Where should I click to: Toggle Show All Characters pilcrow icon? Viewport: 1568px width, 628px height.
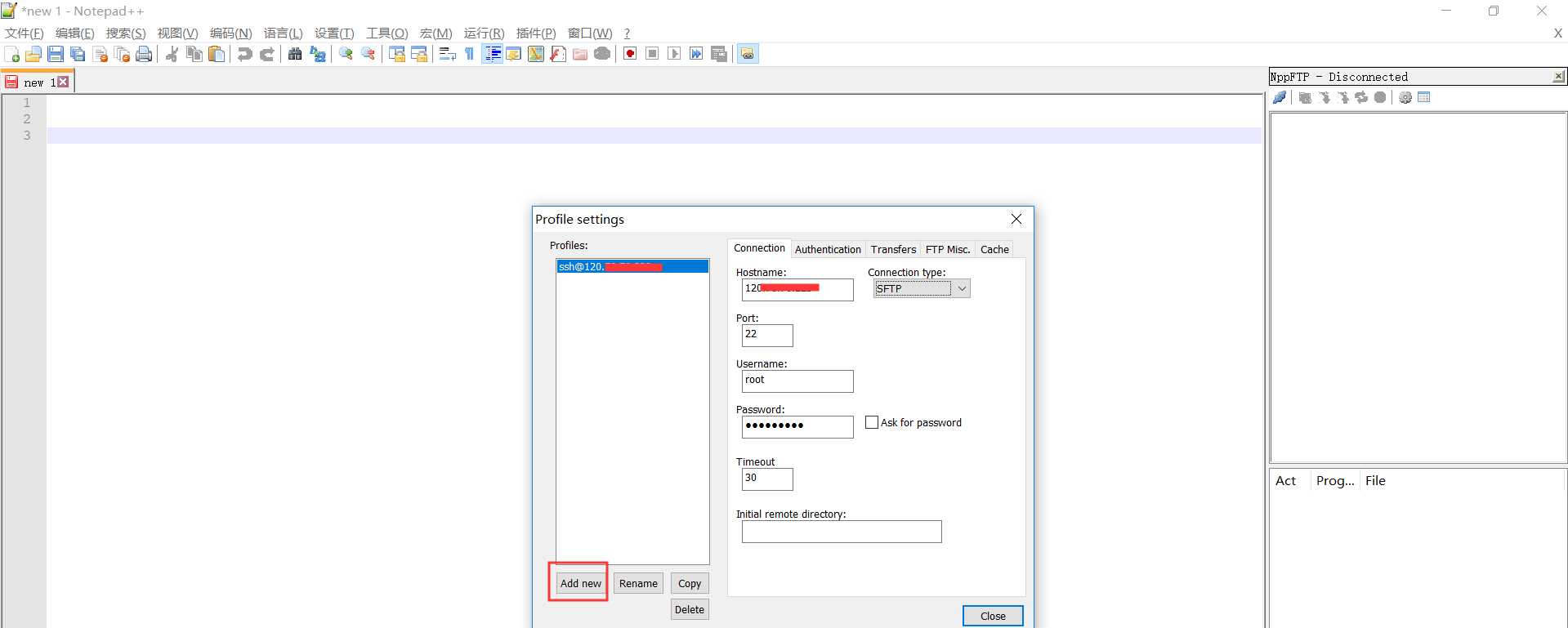[469, 54]
